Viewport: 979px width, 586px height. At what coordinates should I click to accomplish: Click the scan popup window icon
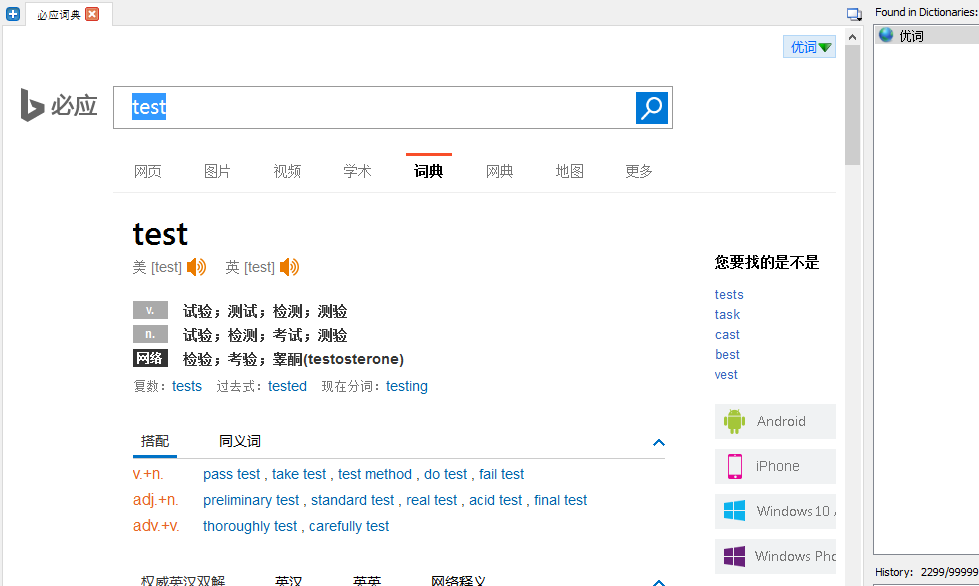pos(854,14)
